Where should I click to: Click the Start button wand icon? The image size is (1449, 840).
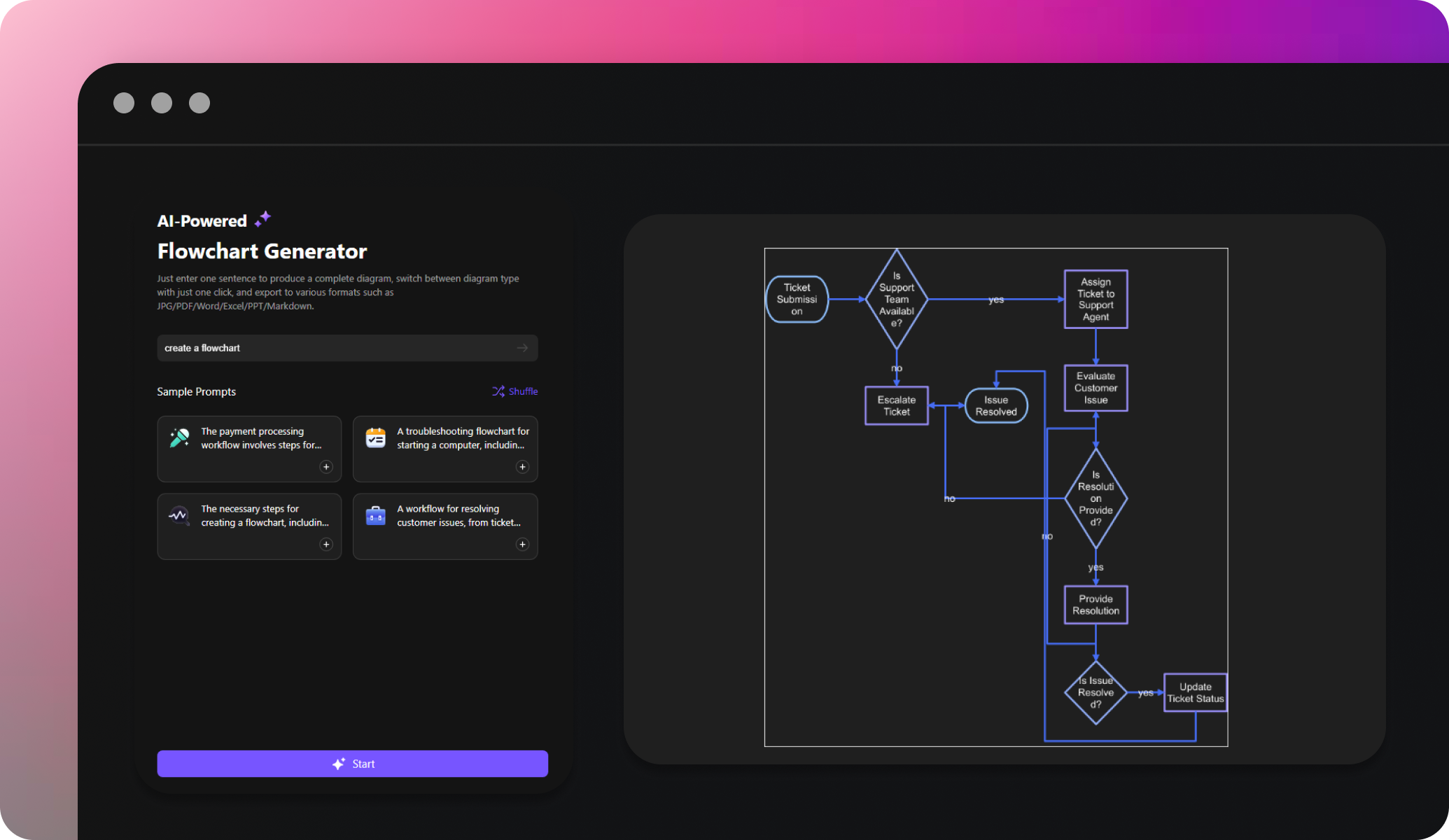(340, 764)
